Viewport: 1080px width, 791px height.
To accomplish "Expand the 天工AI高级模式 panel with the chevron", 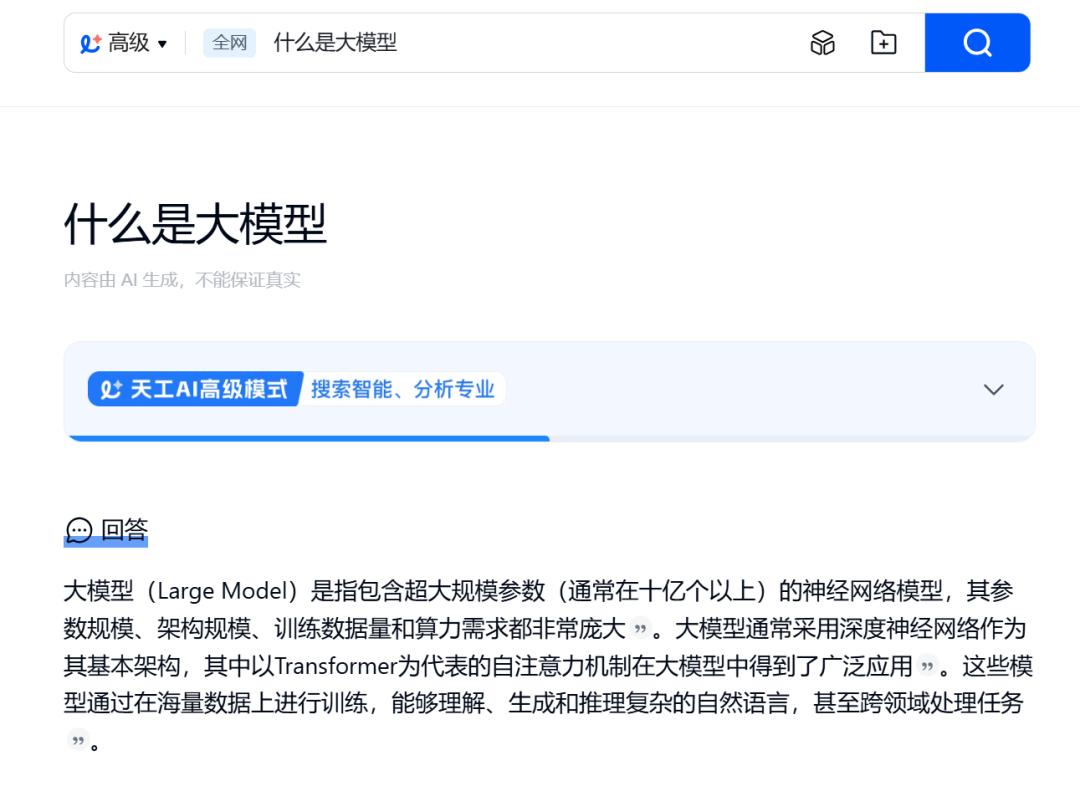I will (993, 390).
